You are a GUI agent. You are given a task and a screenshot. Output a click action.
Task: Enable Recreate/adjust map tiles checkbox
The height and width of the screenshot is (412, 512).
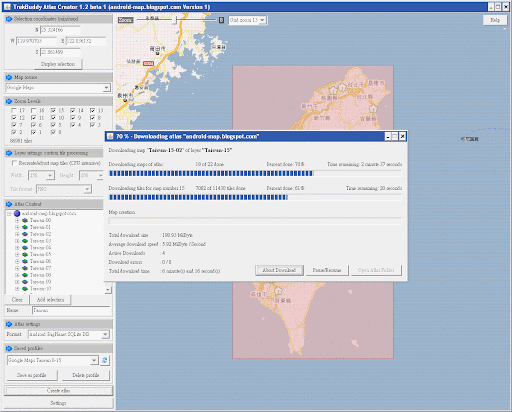click(x=14, y=163)
